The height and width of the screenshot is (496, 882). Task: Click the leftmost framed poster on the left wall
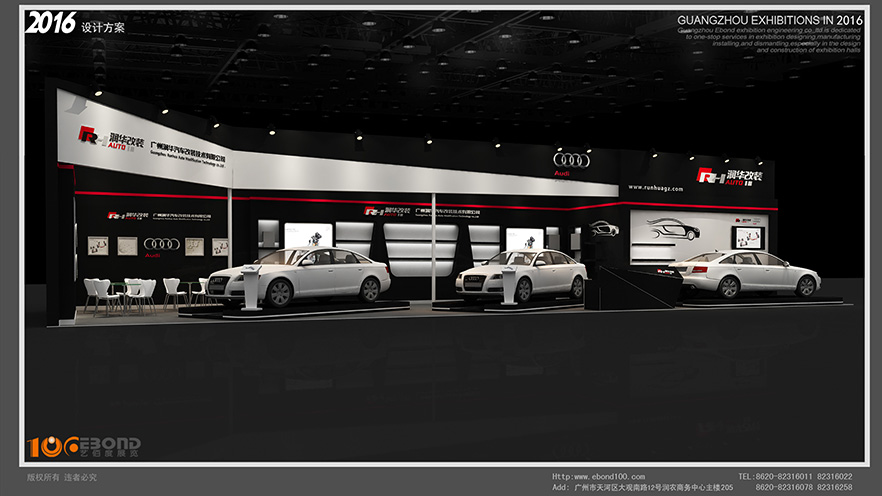(x=98, y=245)
